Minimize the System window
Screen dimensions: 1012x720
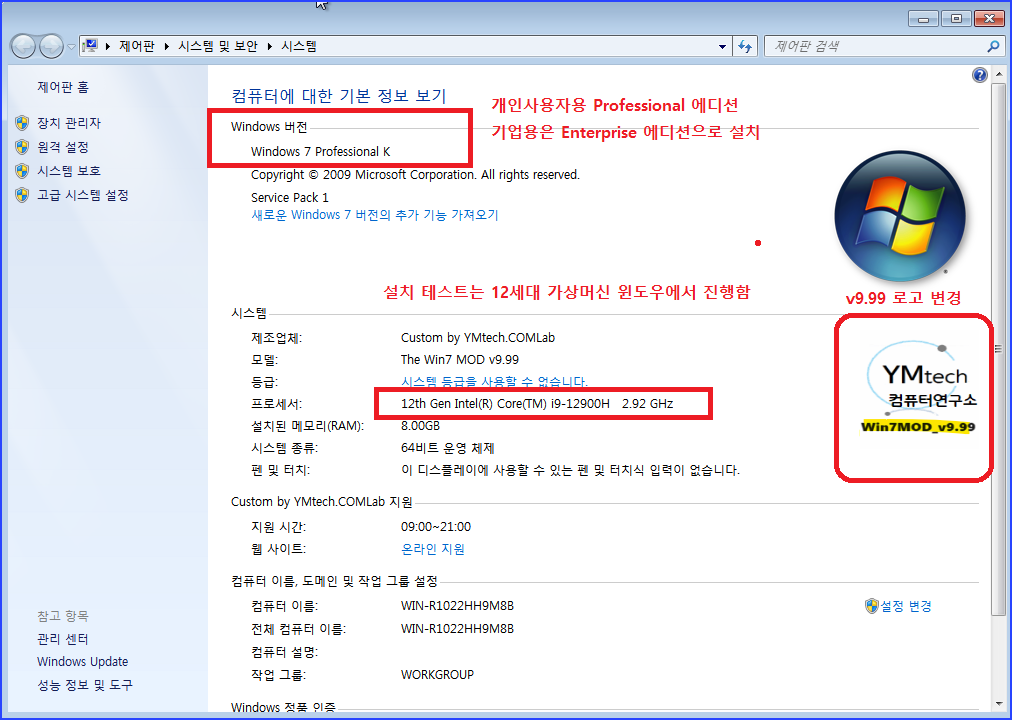click(923, 19)
